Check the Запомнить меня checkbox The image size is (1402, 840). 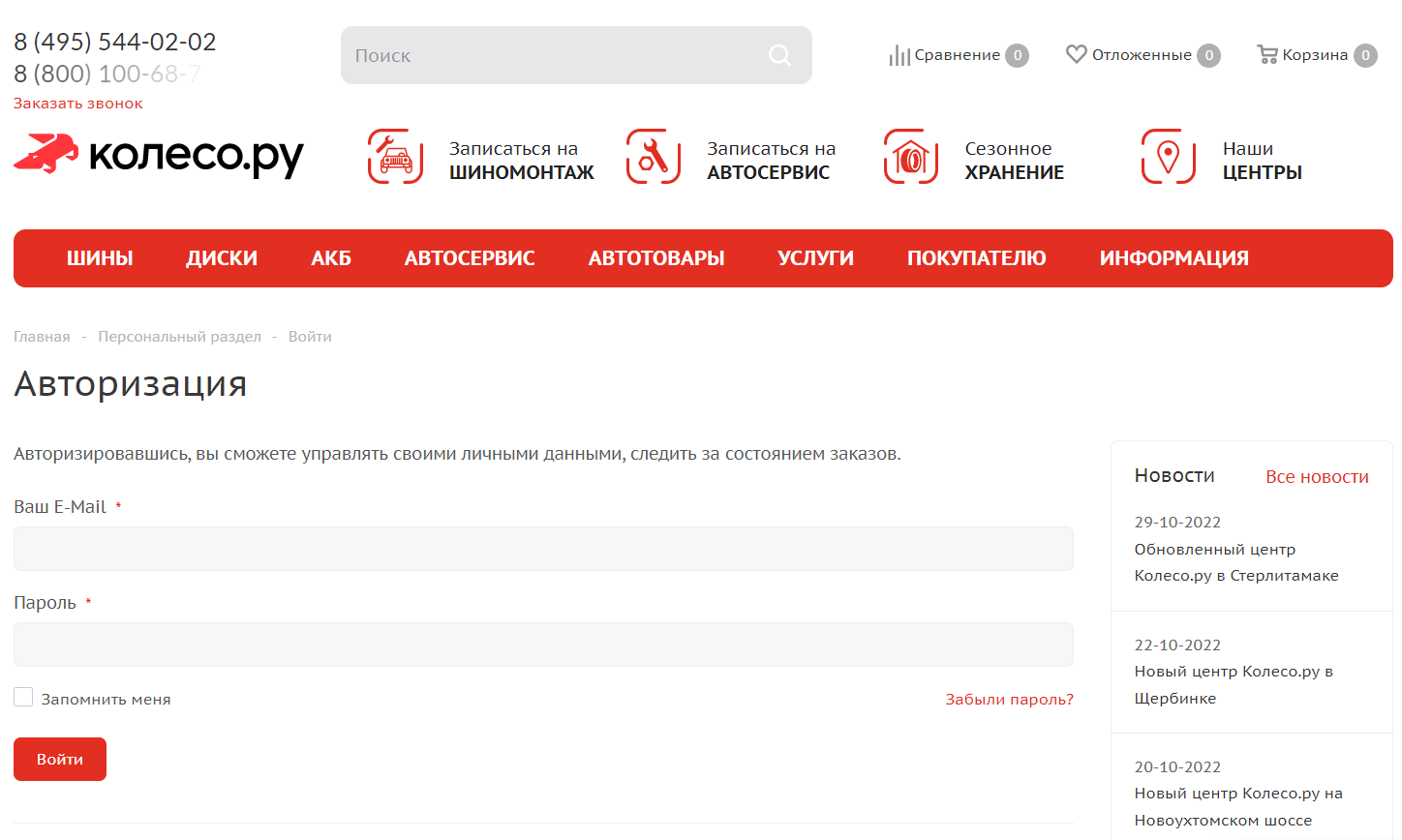(x=23, y=697)
